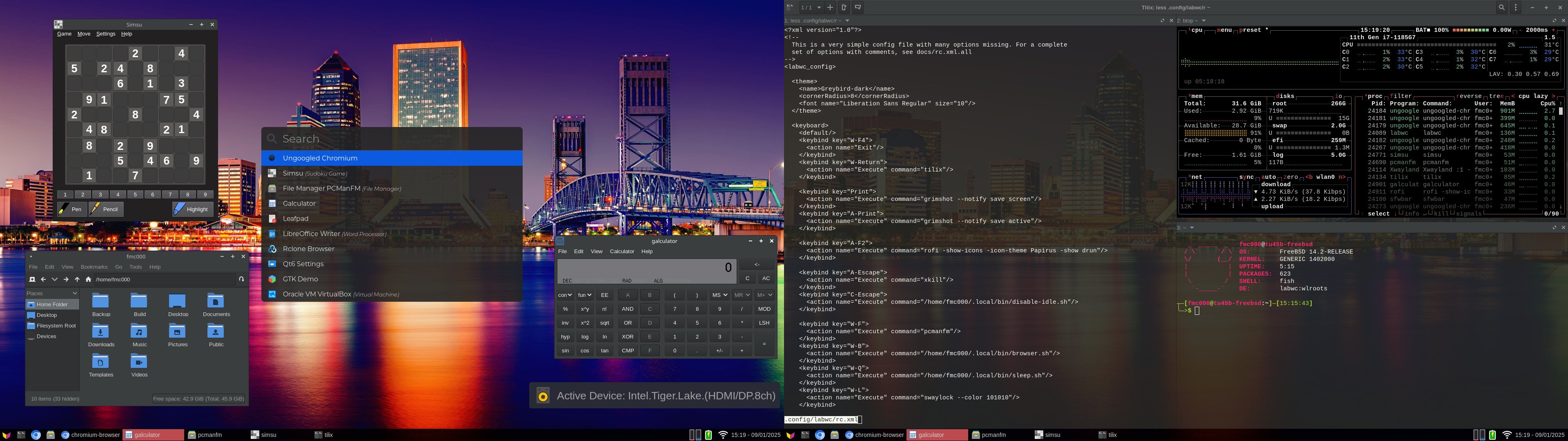Click the home icon in PCManFM toolbar
This screenshot has width=1568, height=441.
(88, 280)
